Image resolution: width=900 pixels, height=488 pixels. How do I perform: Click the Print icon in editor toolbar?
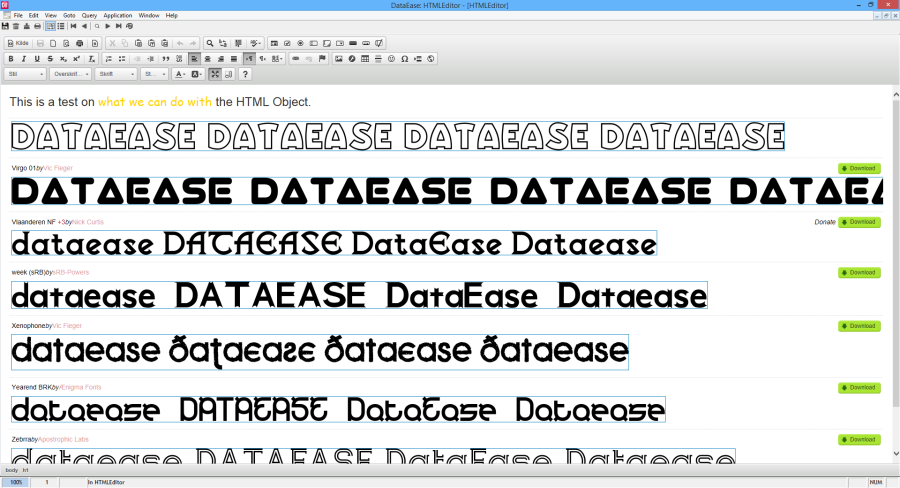(79, 43)
